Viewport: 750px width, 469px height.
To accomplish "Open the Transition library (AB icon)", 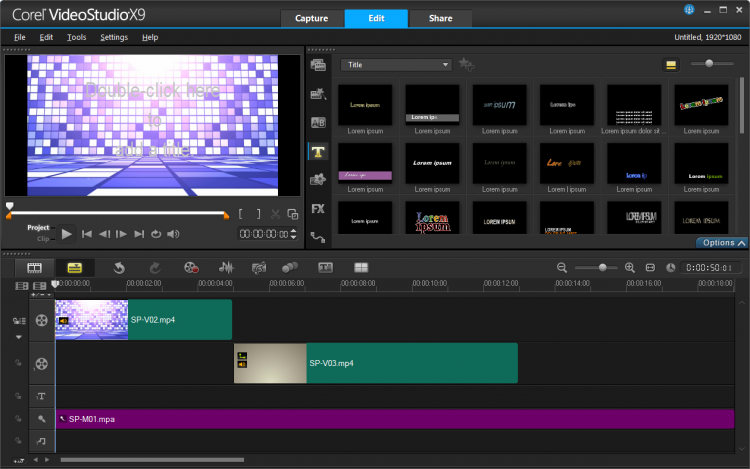I will pos(318,122).
